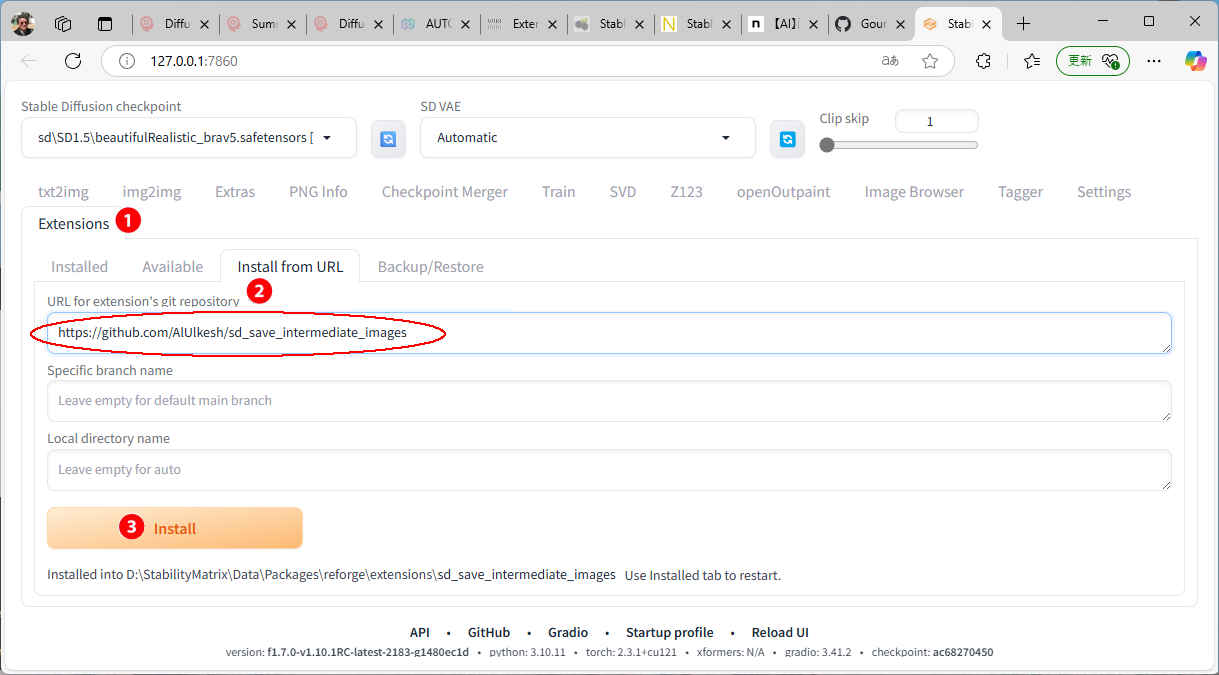Open a new browser tab
The image size is (1219, 675).
1023,23
